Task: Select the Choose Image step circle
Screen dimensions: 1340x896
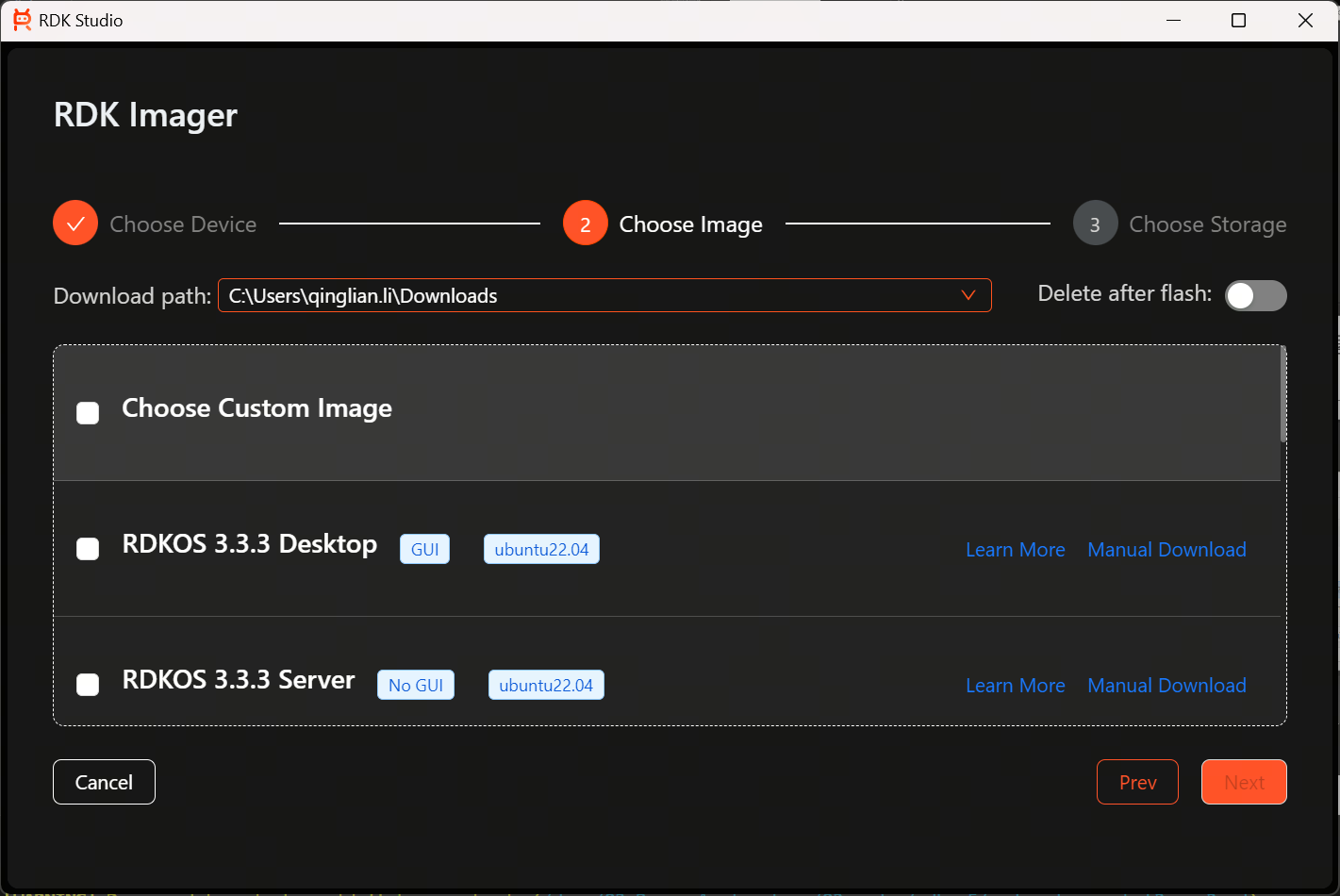Action: 585,223
